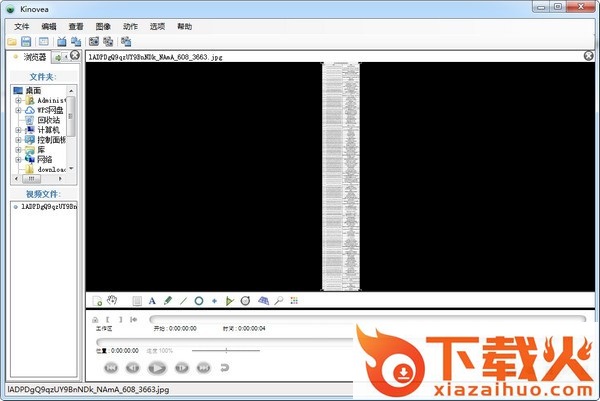Activate the chronometer stopwatch tool

point(245,300)
